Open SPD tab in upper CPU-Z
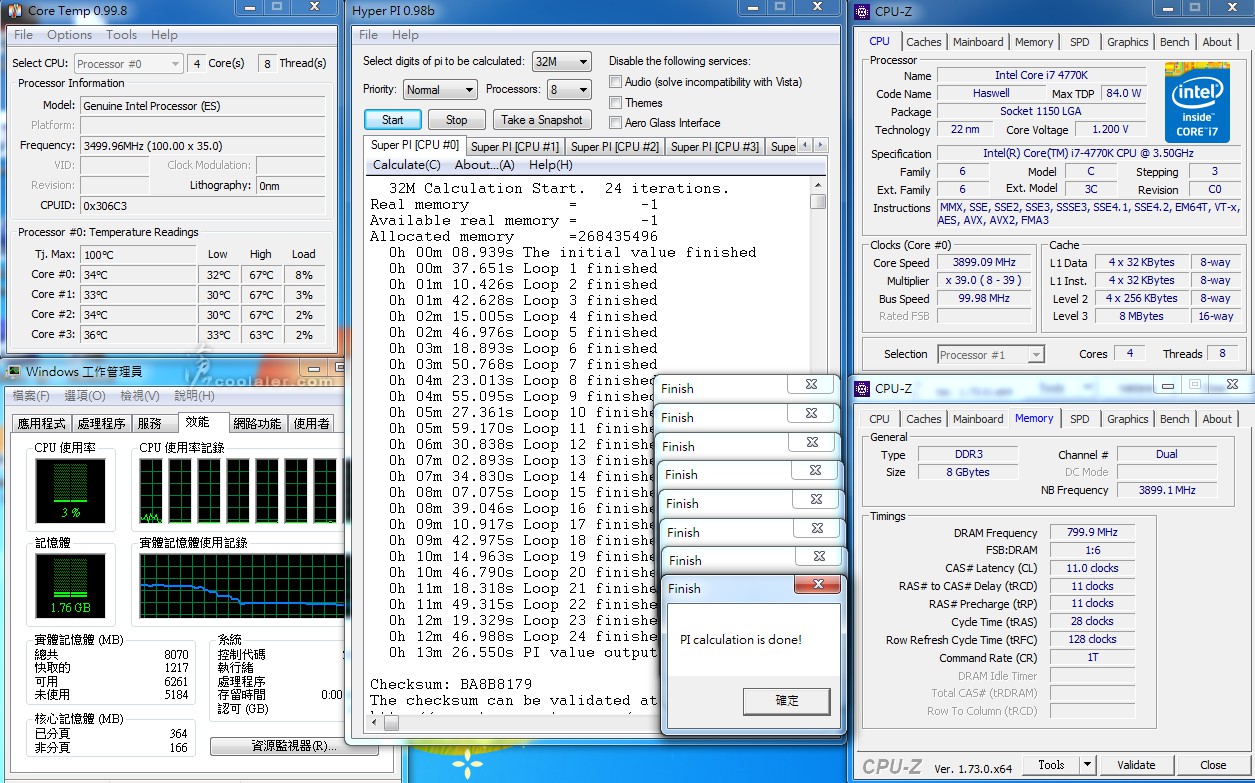The width and height of the screenshot is (1255, 783). [1079, 42]
